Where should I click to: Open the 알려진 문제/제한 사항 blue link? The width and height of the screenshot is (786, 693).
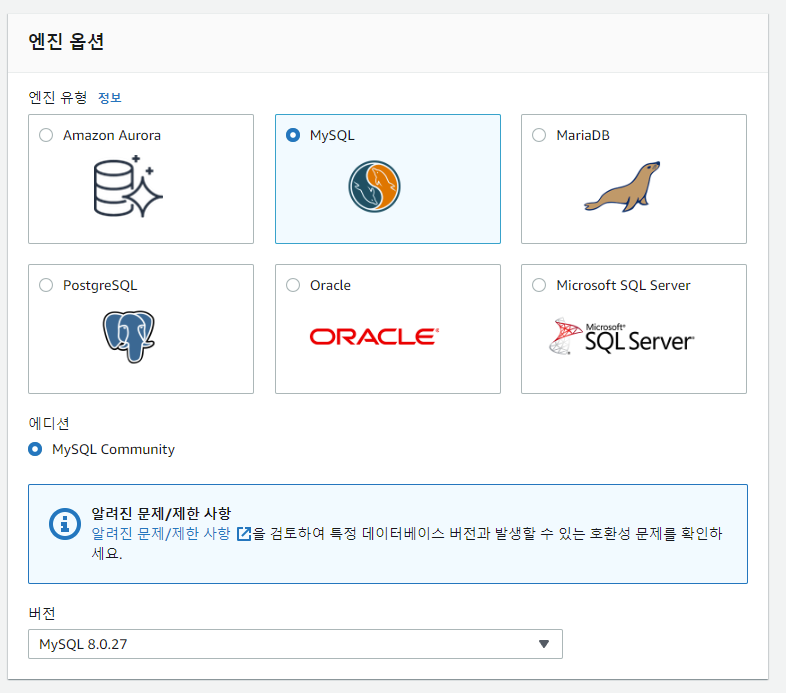161,534
